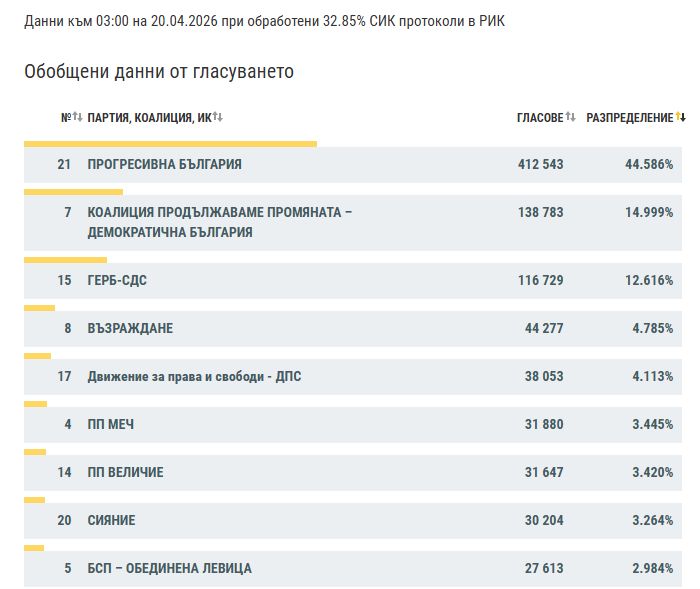
Task: Click the sort arrows next to № header
Action: tap(77, 118)
